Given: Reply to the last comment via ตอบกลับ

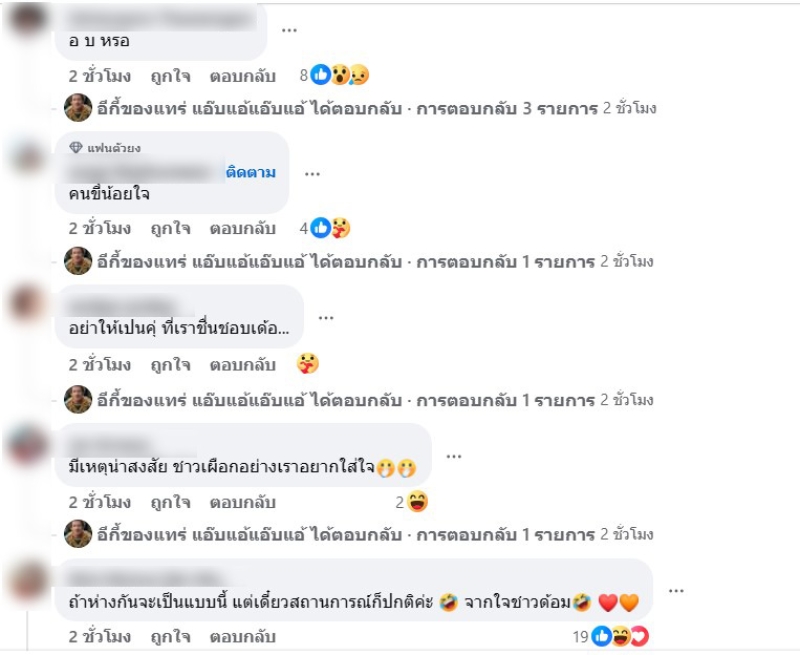Looking at the screenshot, I should point(242,637).
